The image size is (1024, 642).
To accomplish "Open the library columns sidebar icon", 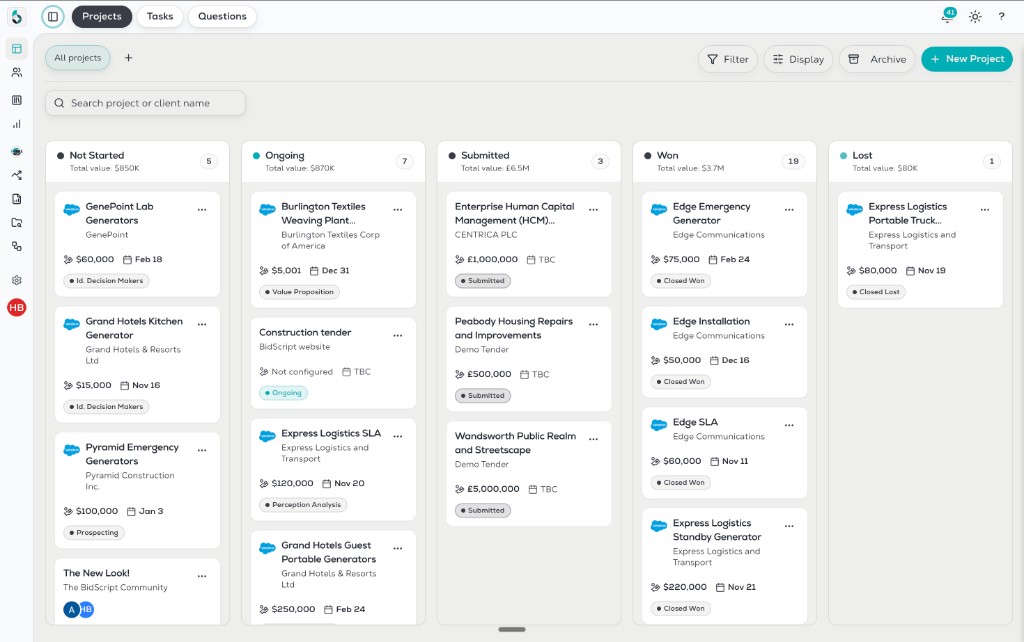I will (x=17, y=100).
